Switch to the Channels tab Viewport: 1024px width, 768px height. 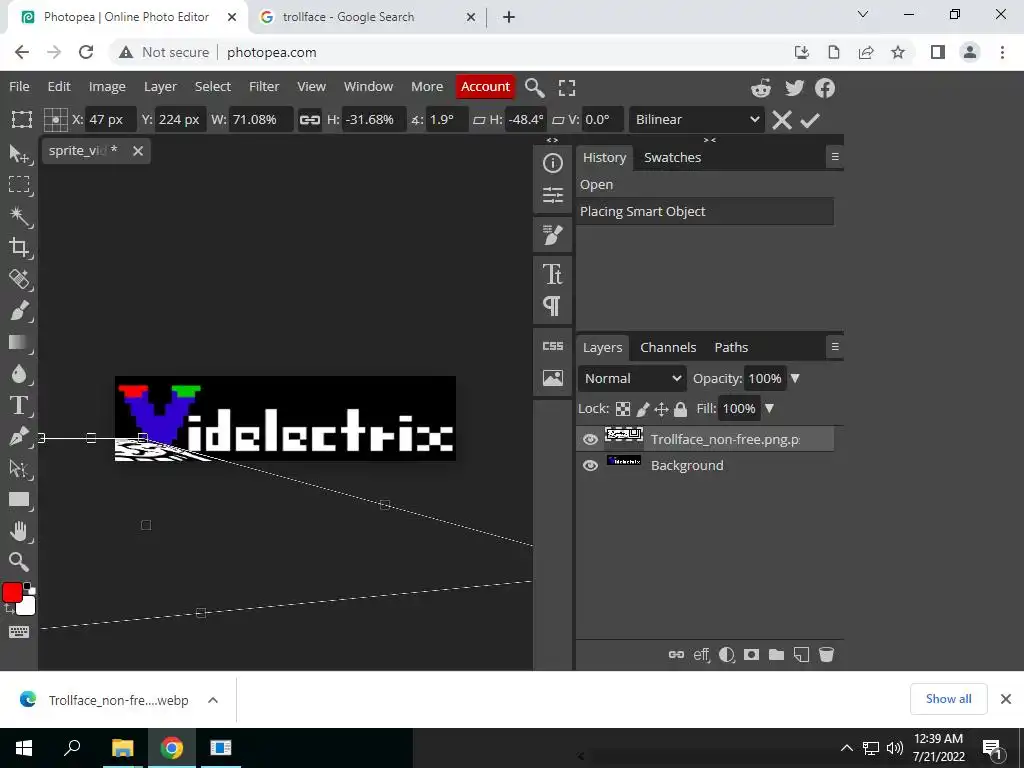coord(668,347)
